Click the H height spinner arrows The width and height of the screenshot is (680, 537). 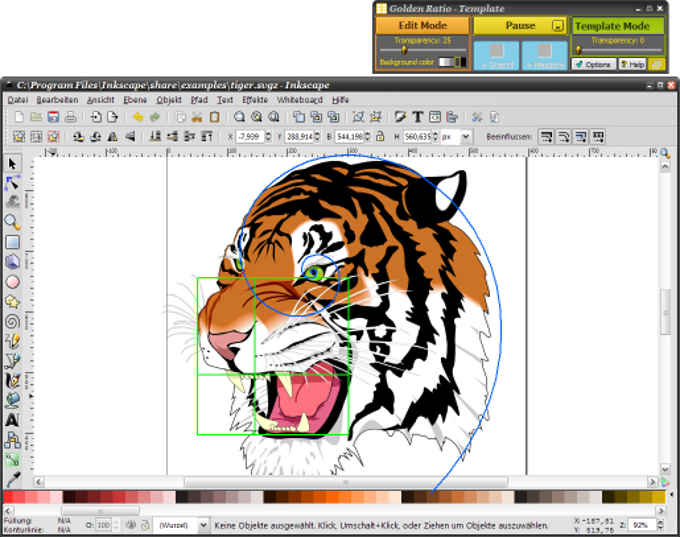[x=435, y=137]
